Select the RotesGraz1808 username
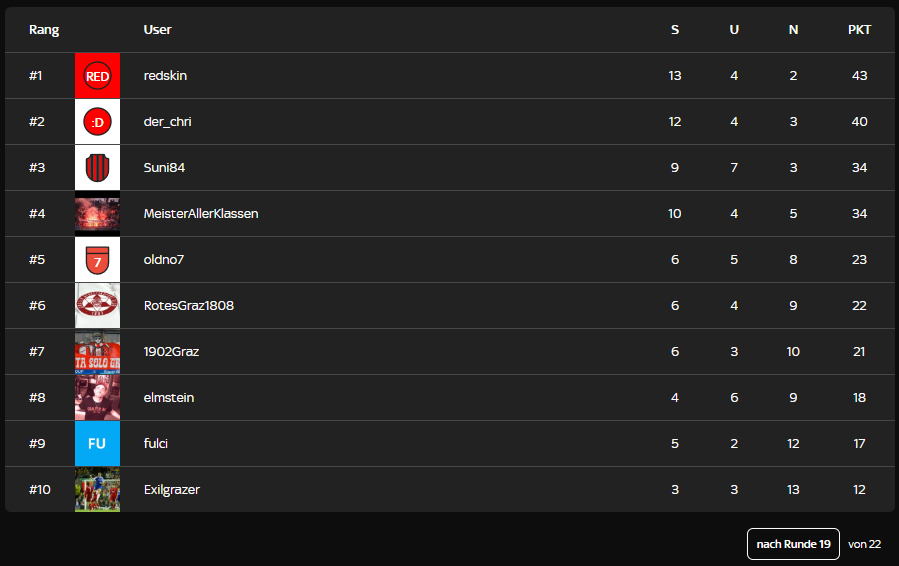Viewport: 899px width, 566px height. click(189, 306)
